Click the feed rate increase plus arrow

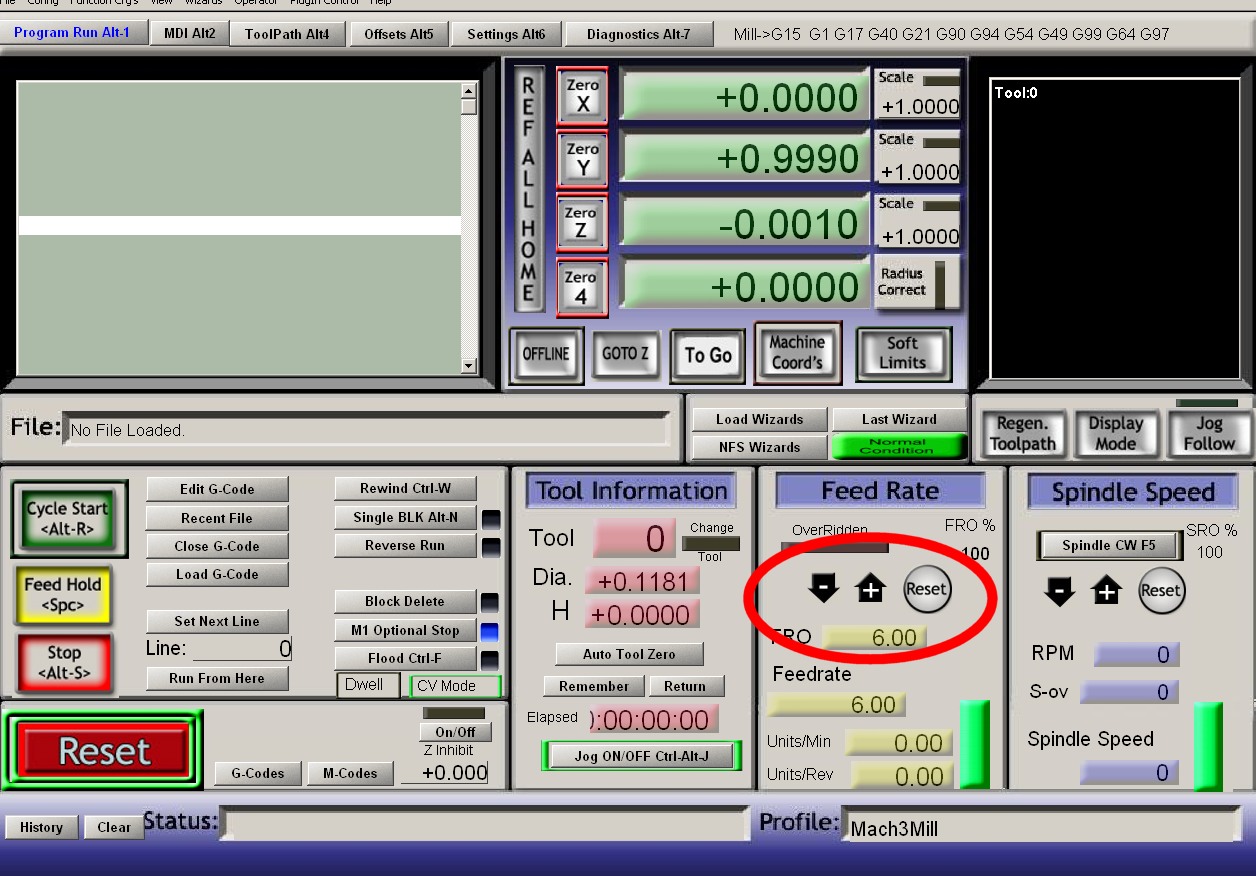871,590
